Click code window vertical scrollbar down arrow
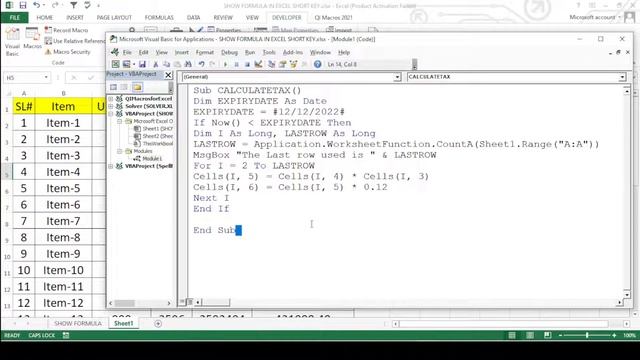This screenshot has width=640, height=360. (627, 294)
